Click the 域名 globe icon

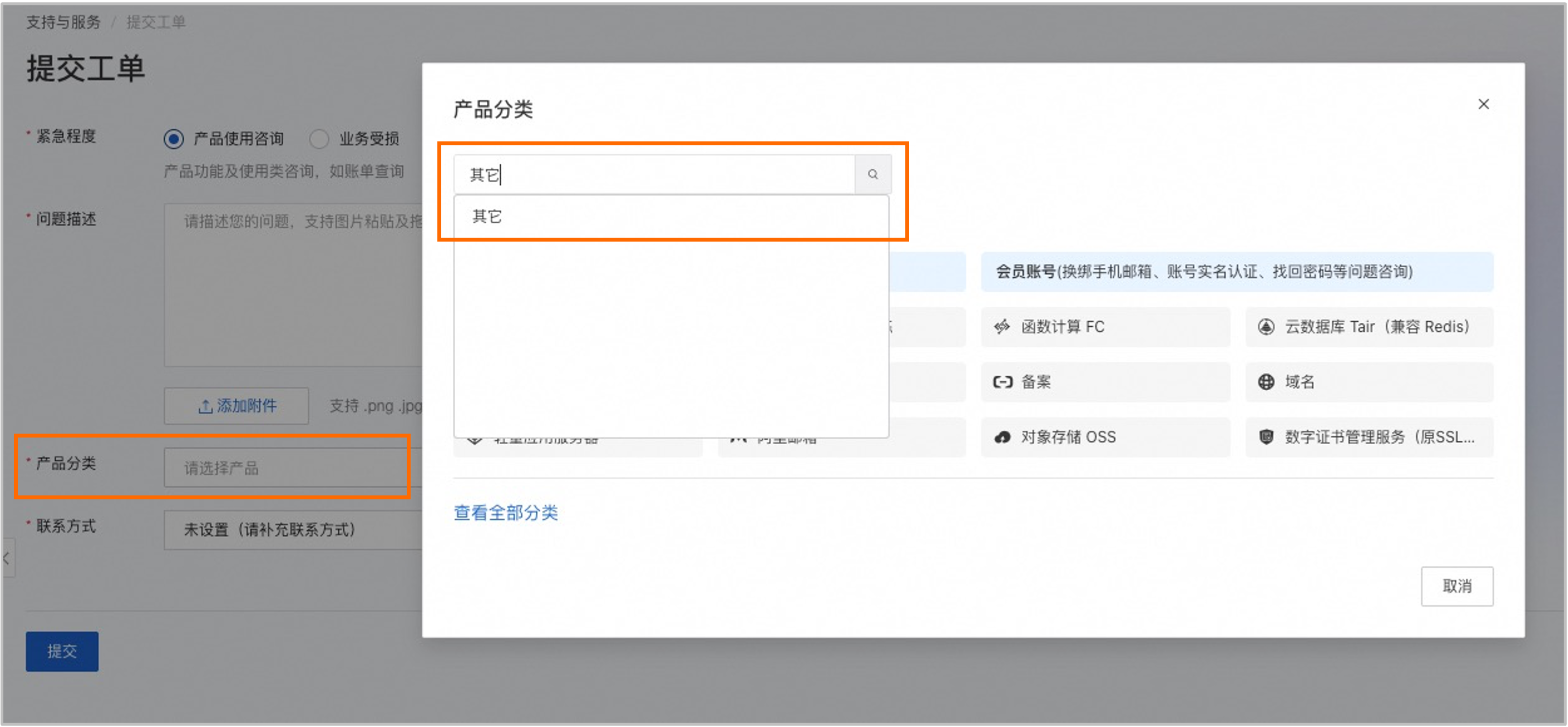click(1266, 382)
